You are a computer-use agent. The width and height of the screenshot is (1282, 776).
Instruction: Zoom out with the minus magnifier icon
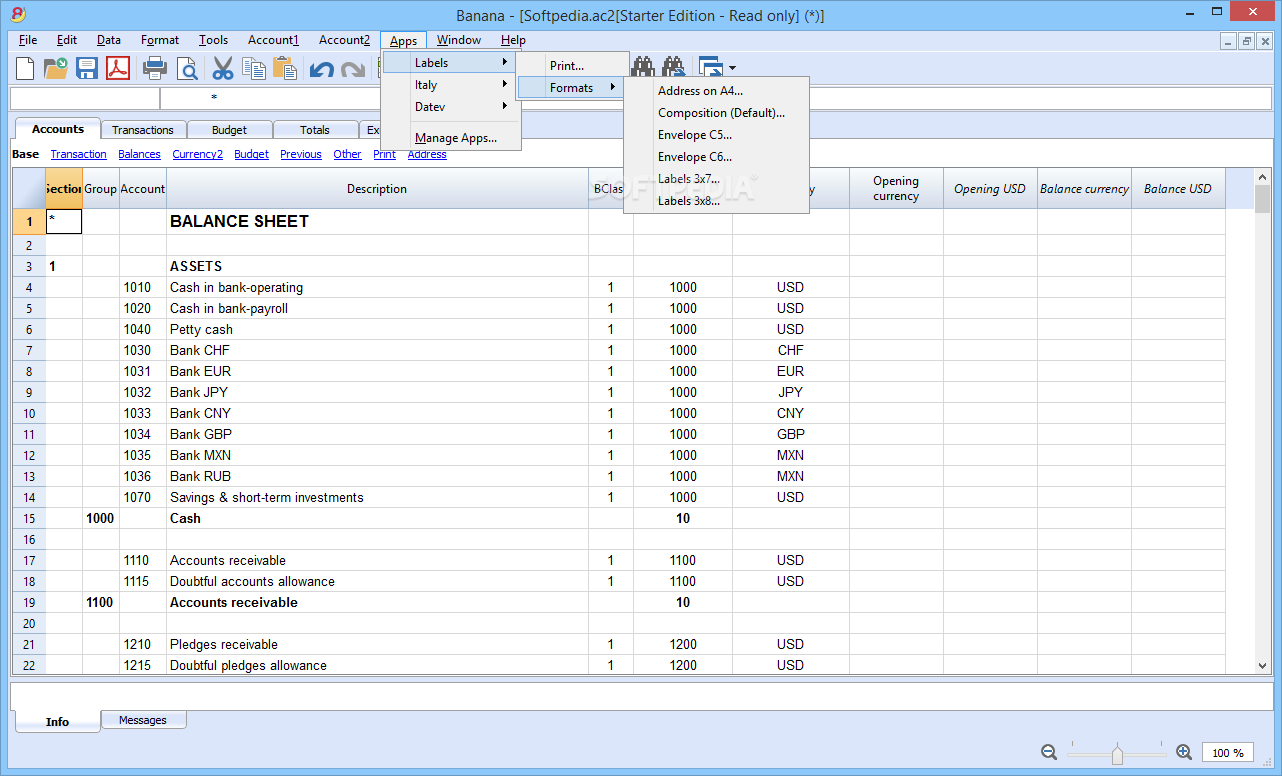pos(1049,752)
